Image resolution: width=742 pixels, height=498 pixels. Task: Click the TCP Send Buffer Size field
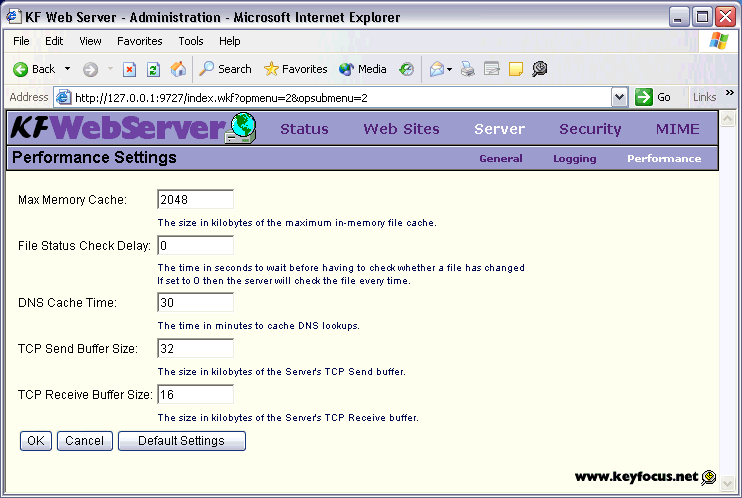click(195, 348)
